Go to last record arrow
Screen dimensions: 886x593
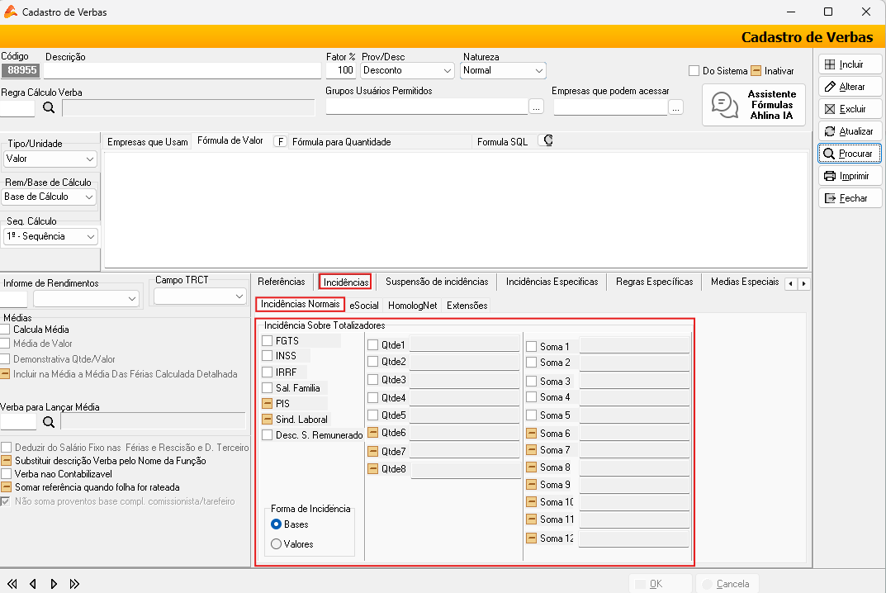point(75,584)
